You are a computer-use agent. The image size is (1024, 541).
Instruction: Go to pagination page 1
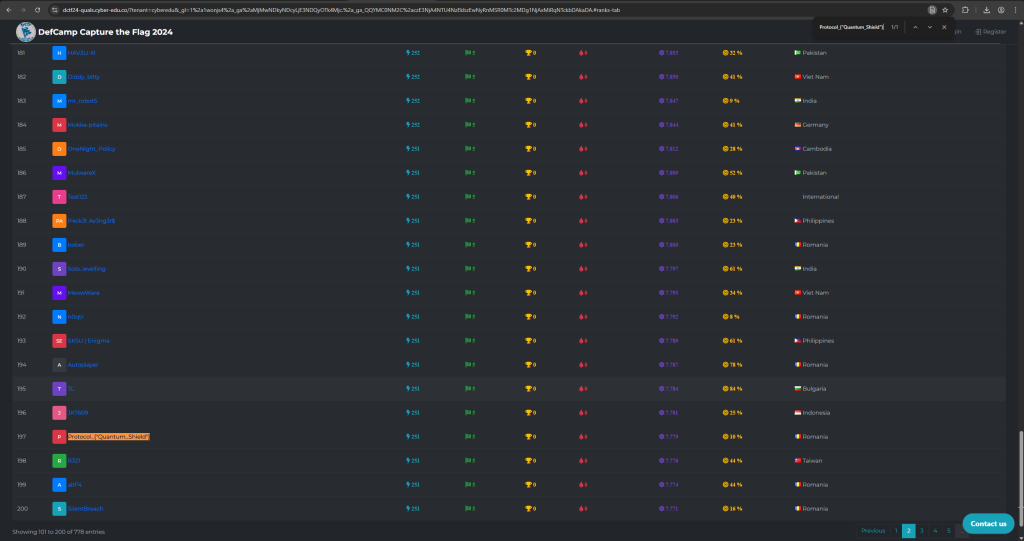tap(896, 531)
